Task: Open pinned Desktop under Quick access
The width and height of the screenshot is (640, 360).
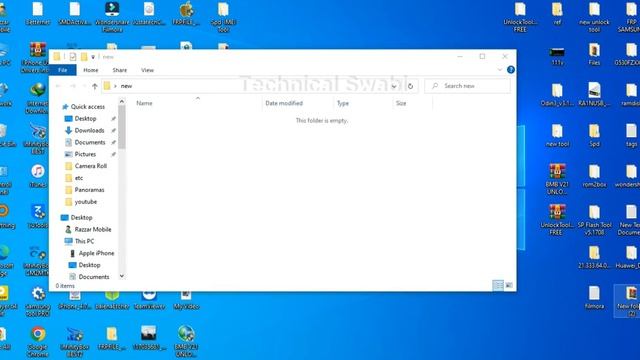Action: point(85,118)
